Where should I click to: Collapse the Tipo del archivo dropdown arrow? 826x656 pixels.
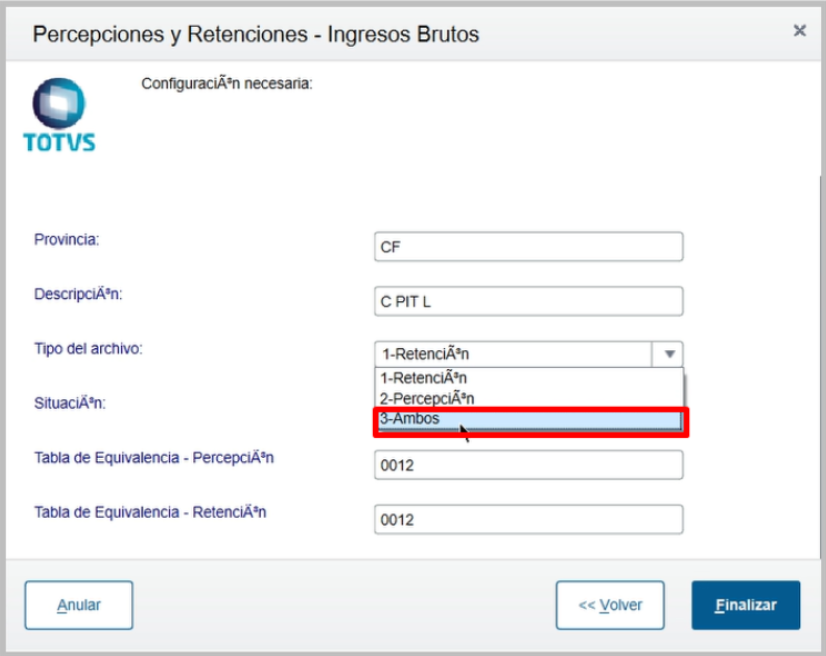pyautogui.click(x=669, y=354)
